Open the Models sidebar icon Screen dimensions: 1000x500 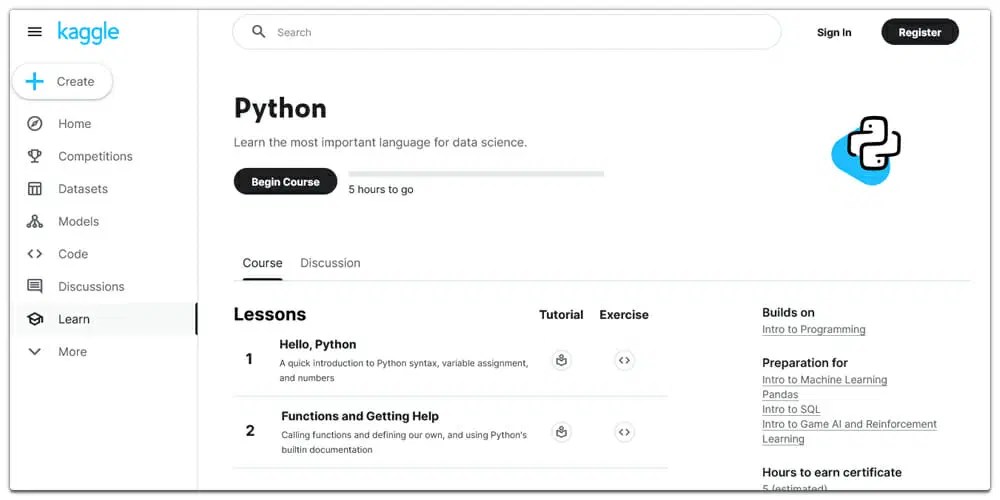click(35, 221)
